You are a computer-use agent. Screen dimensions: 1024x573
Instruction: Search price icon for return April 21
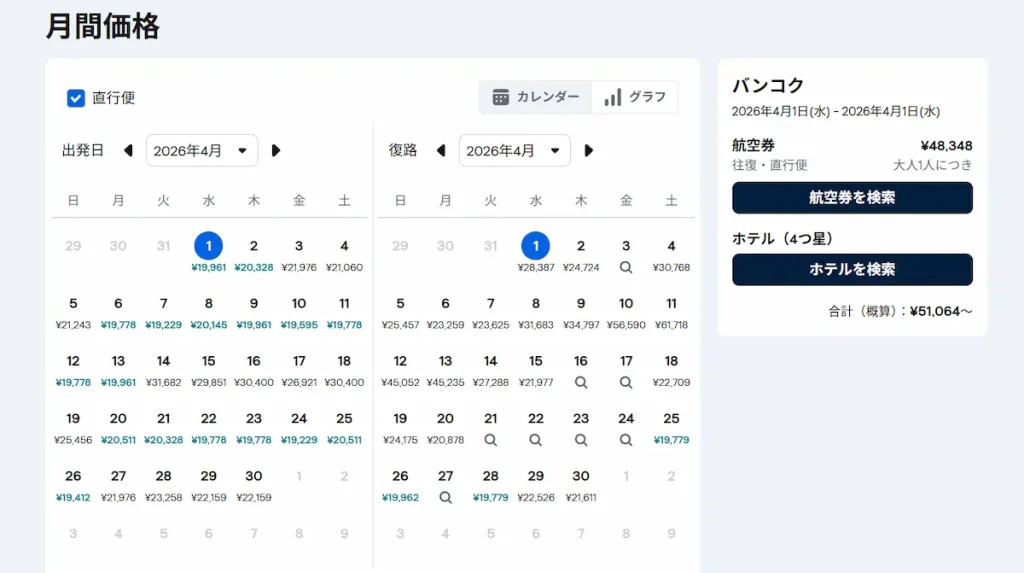[490, 440]
